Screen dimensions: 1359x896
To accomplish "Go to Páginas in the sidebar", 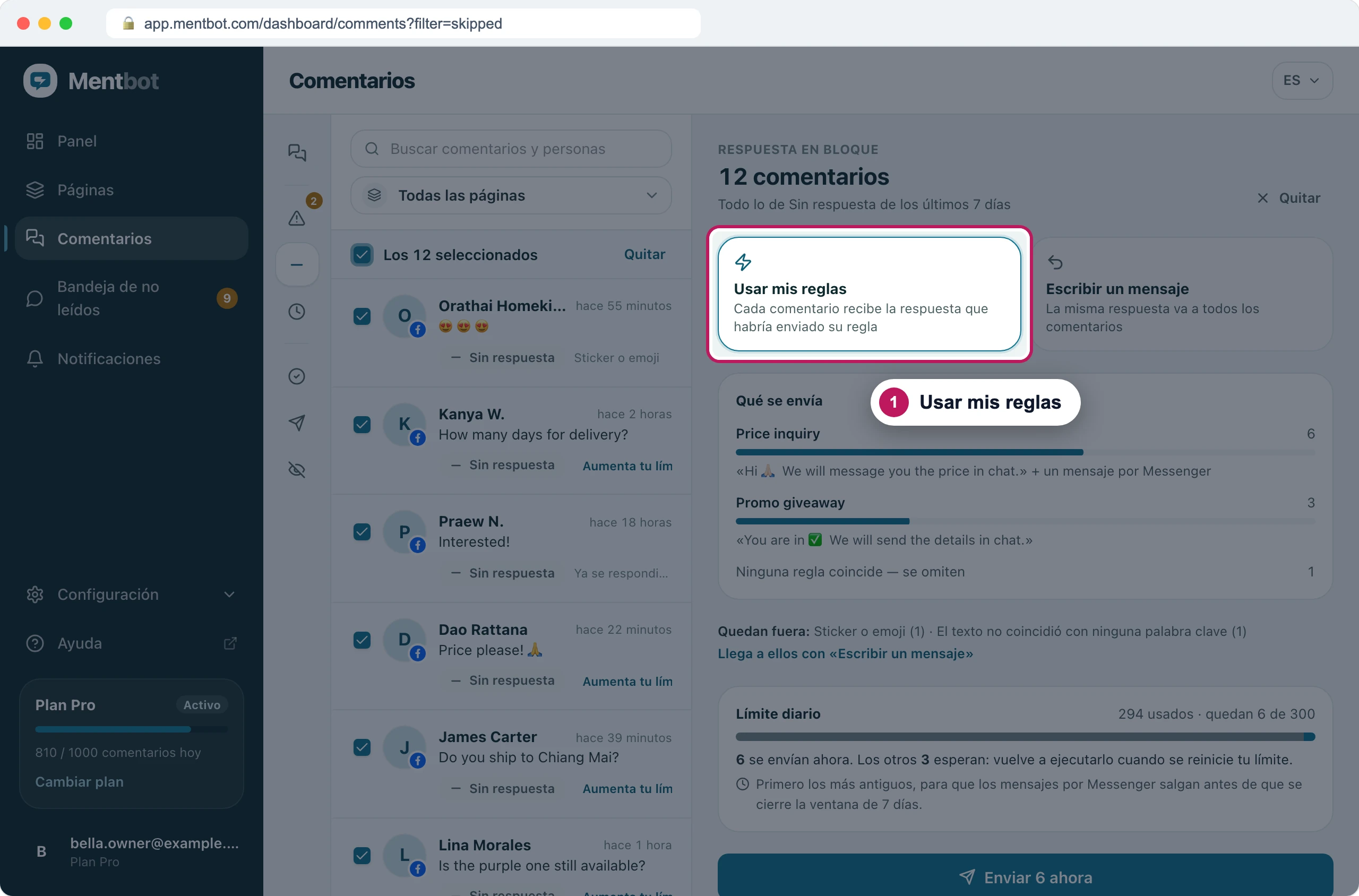I will pyautogui.click(x=132, y=189).
